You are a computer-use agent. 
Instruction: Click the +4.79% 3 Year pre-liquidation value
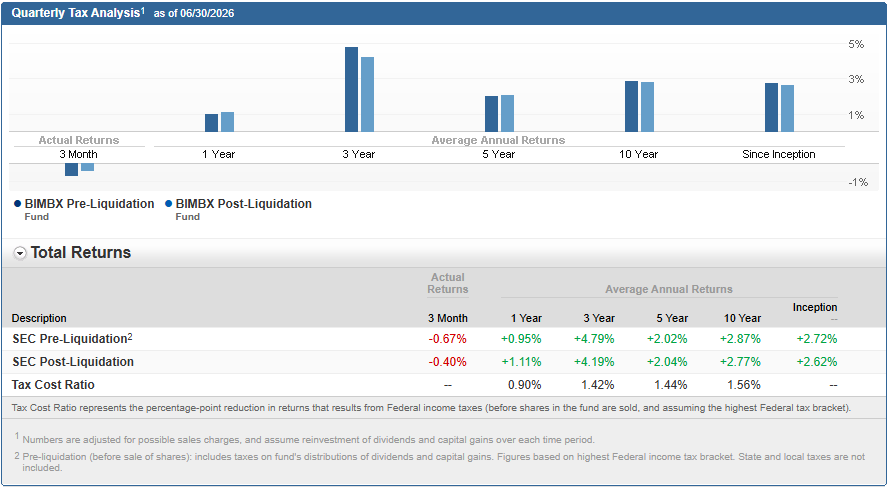[594, 339]
